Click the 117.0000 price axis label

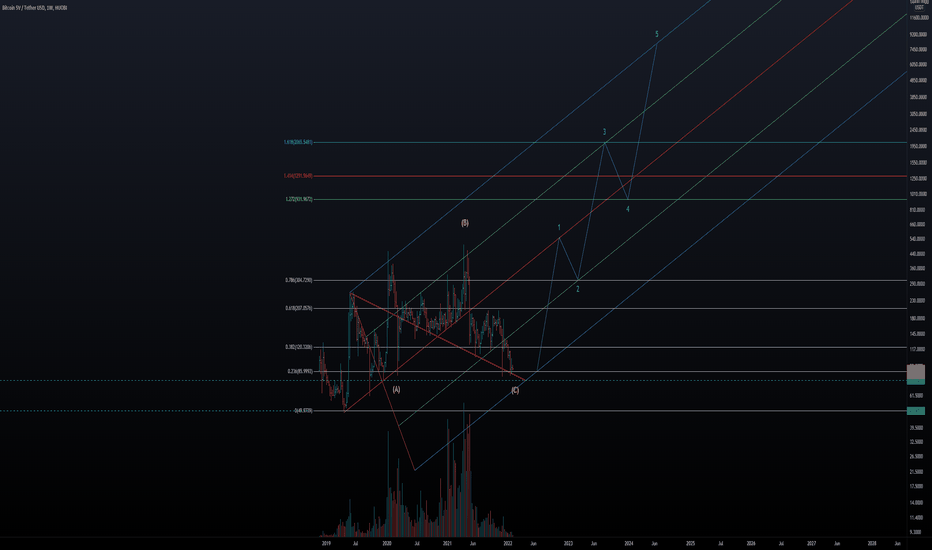point(918,350)
